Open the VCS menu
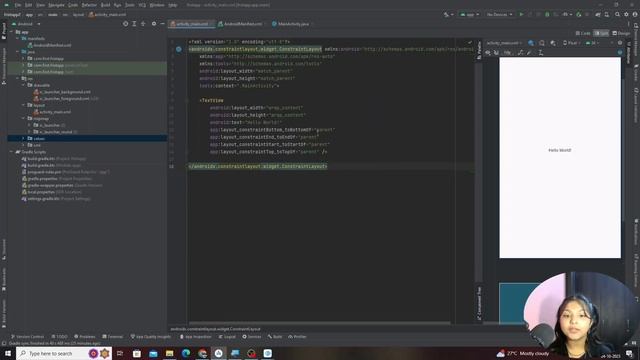Viewport: 640px width, 360px height. 142,5
